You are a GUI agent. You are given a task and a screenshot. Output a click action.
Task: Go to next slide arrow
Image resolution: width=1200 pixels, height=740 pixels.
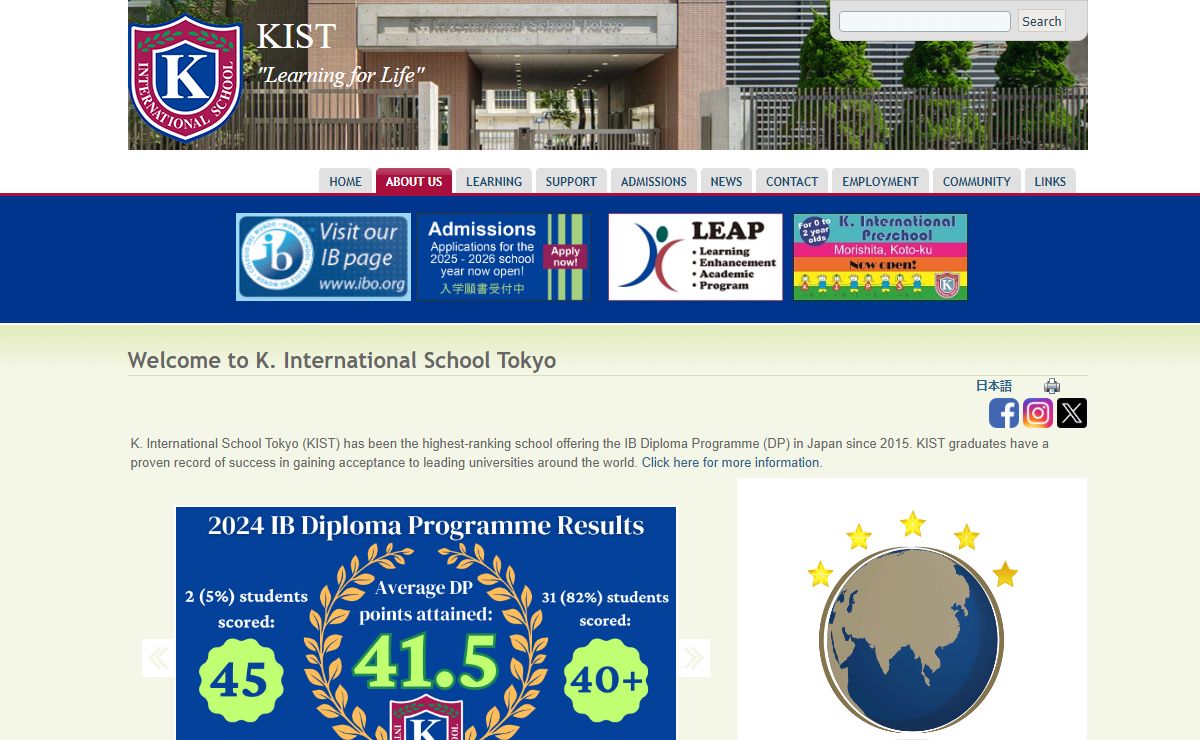pos(693,658)
